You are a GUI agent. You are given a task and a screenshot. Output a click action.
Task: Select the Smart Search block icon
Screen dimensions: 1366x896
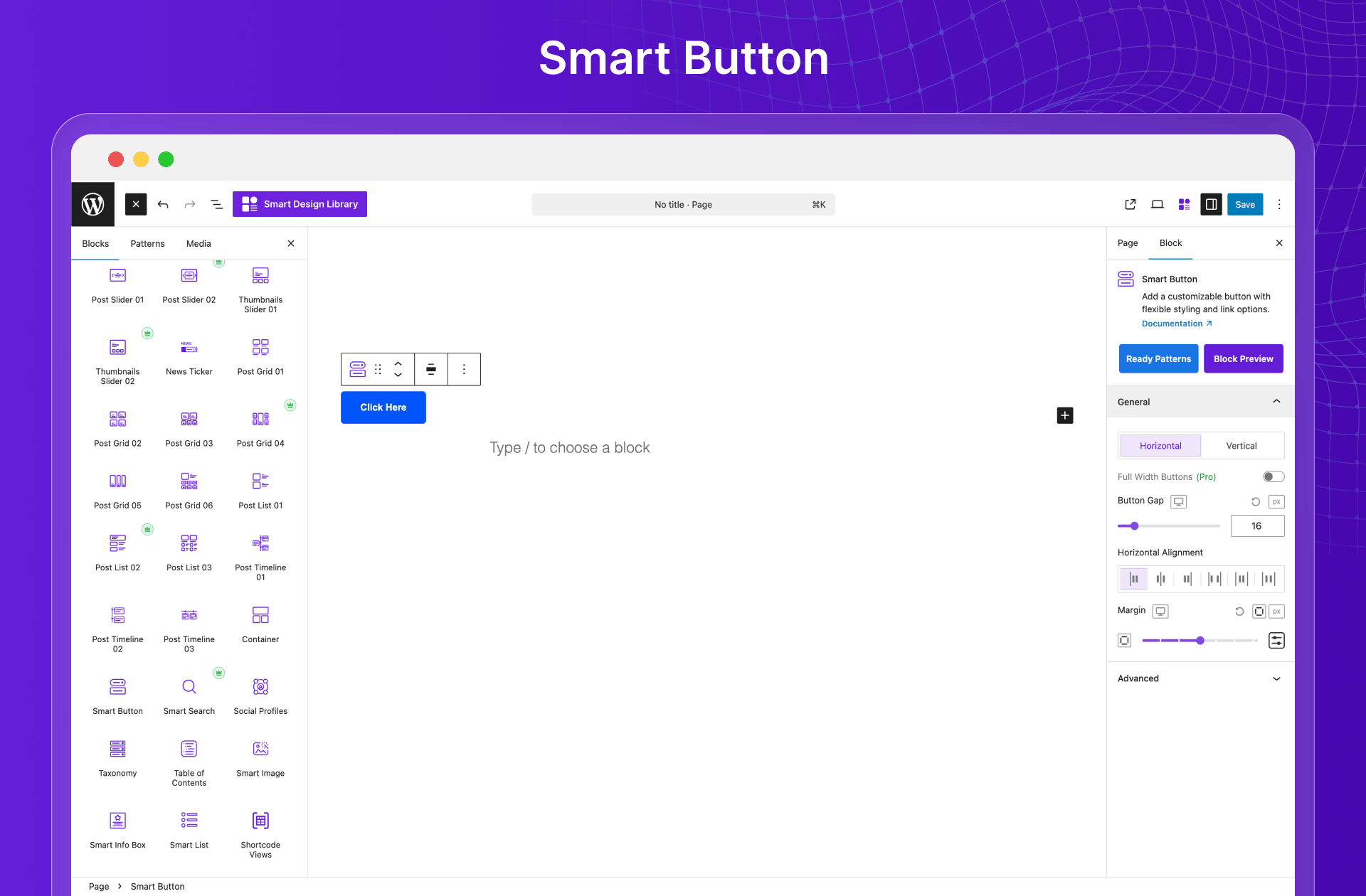[x=189, y=687]
